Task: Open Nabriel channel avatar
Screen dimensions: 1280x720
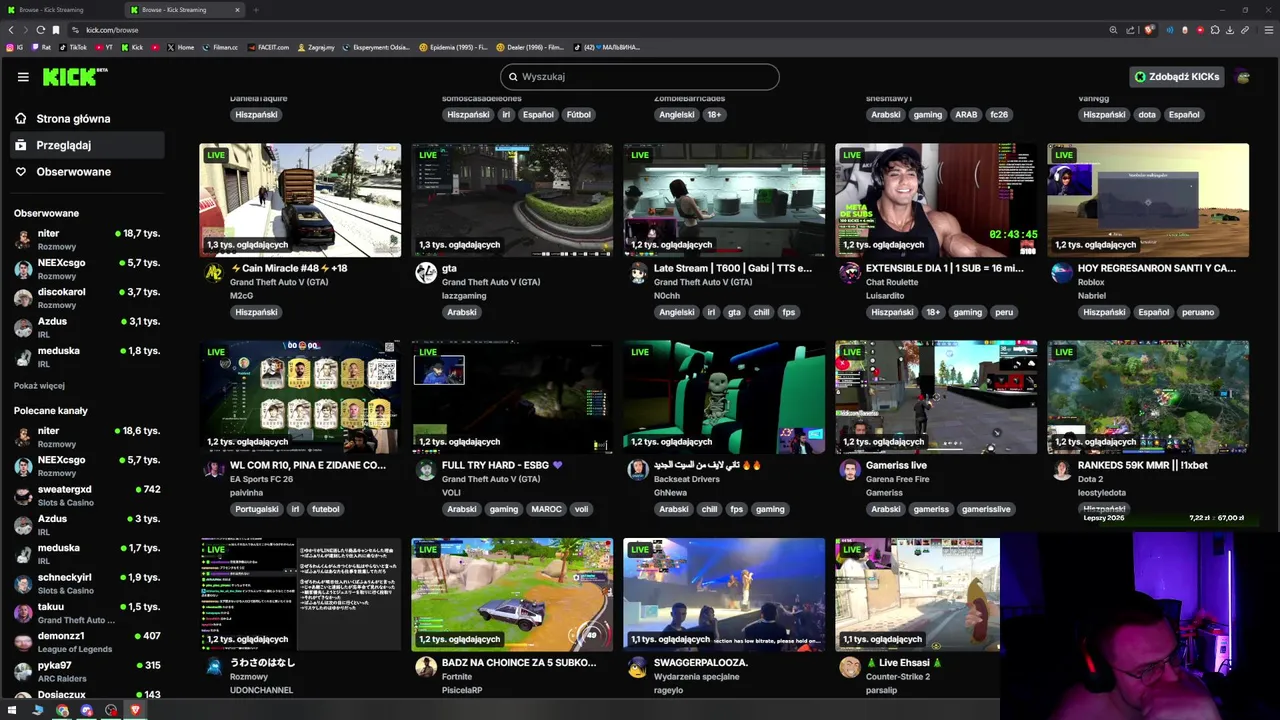Action: [1062, 273]
